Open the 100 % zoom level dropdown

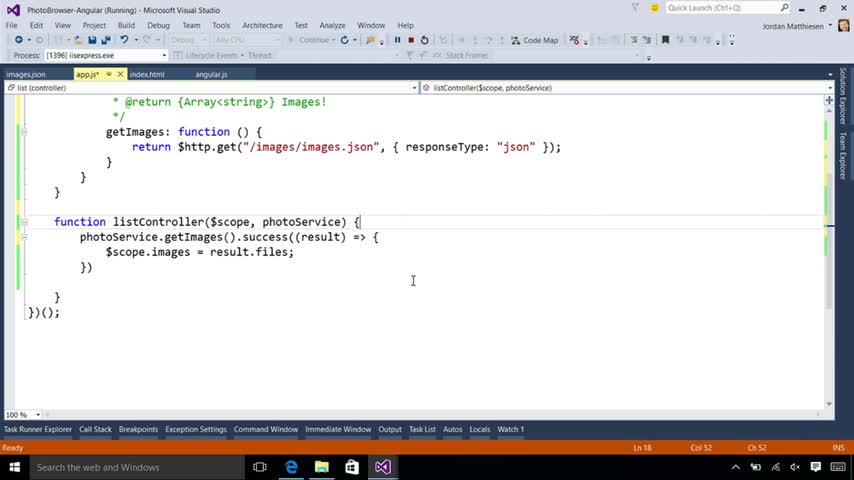tap(38, 415)
